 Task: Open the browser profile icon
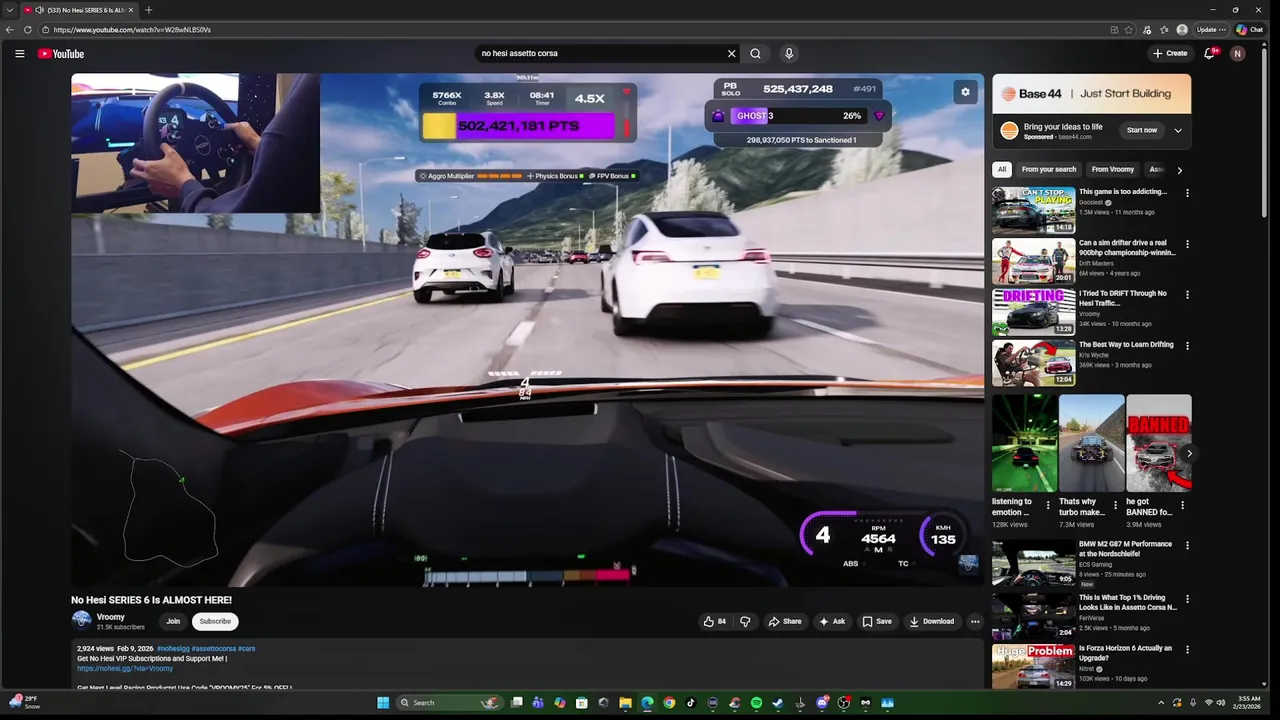click(1182, 30)
